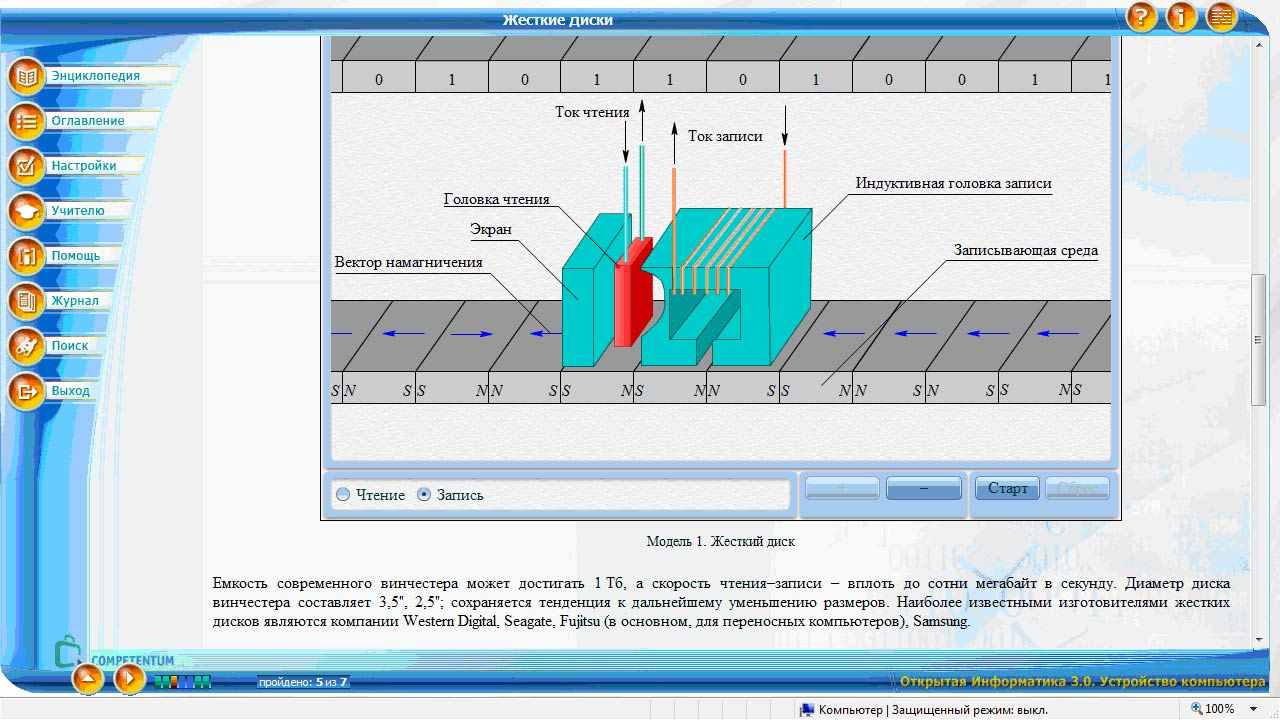This screenshot has height=720, width=1280.
Task: Click the question mark help icon
Action: point(1142,17)
